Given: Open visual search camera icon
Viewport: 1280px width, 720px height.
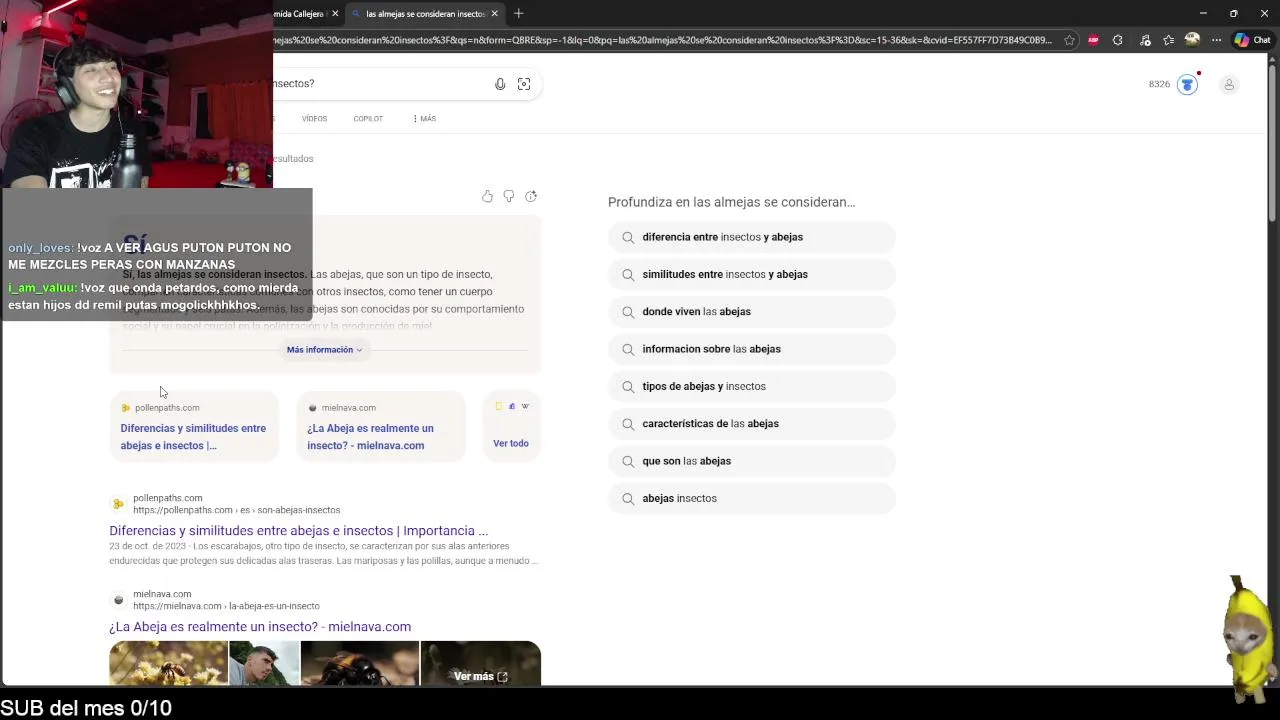Looking at the screenshot, I should pos(524,84).
